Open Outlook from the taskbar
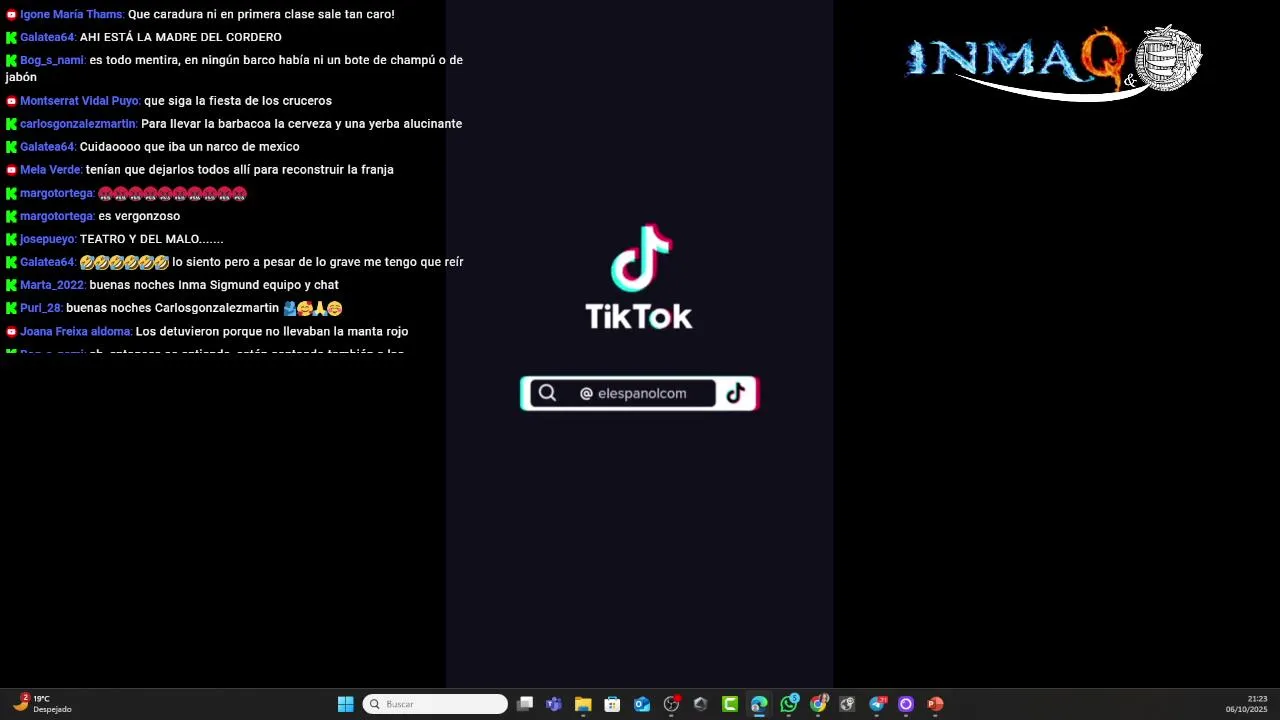The height and width of the screenshot is (720, 1280). pos(642,704)
